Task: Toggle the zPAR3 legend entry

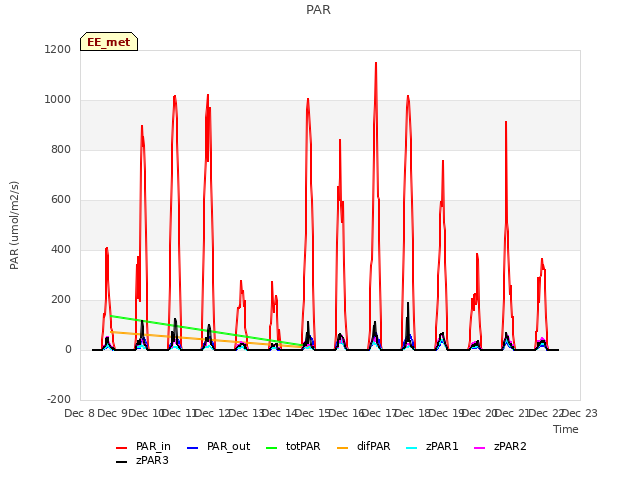Action: click(142, 460)
